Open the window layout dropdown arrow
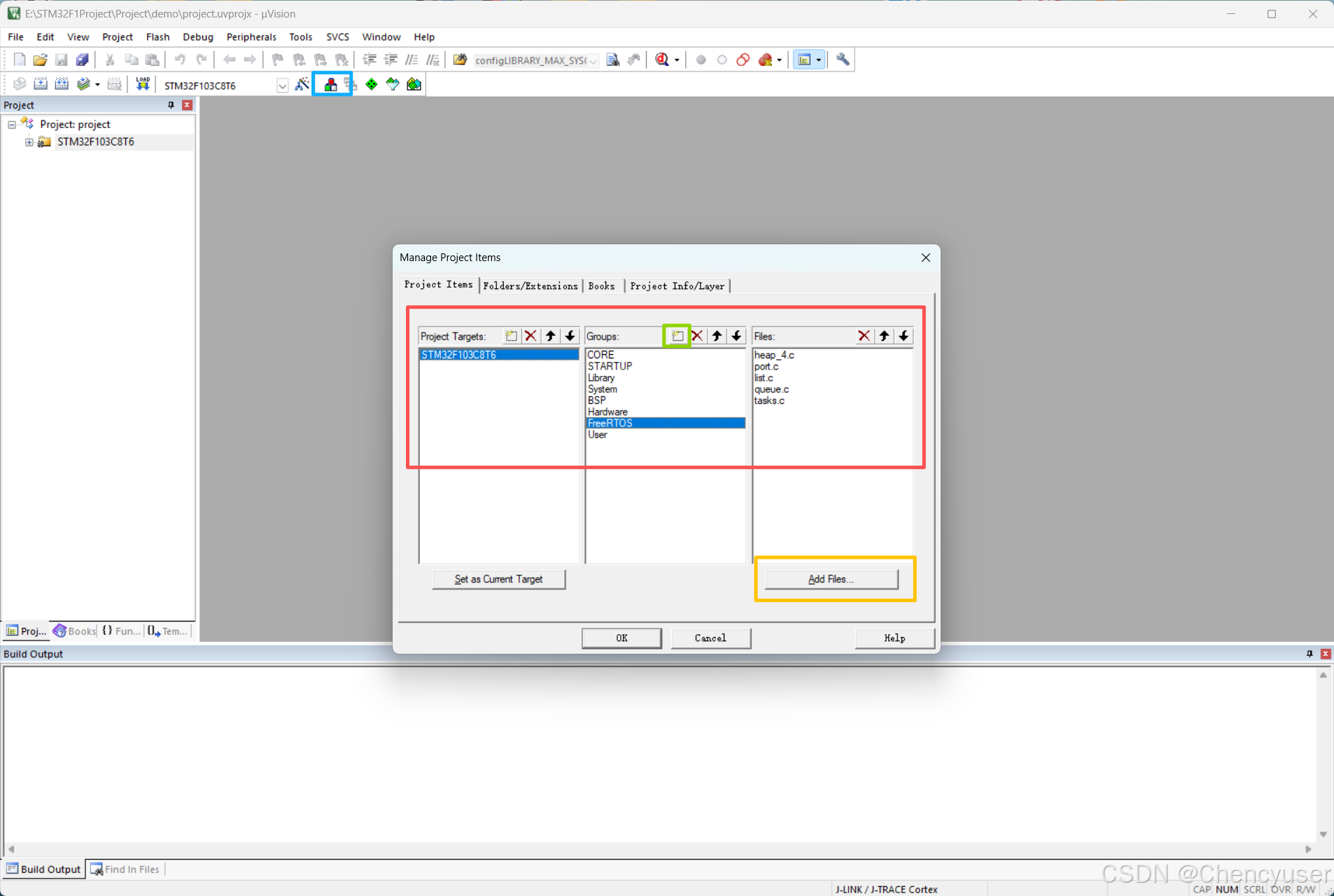The height and width of the screenshot is (896, 1334). pos(819,60)
